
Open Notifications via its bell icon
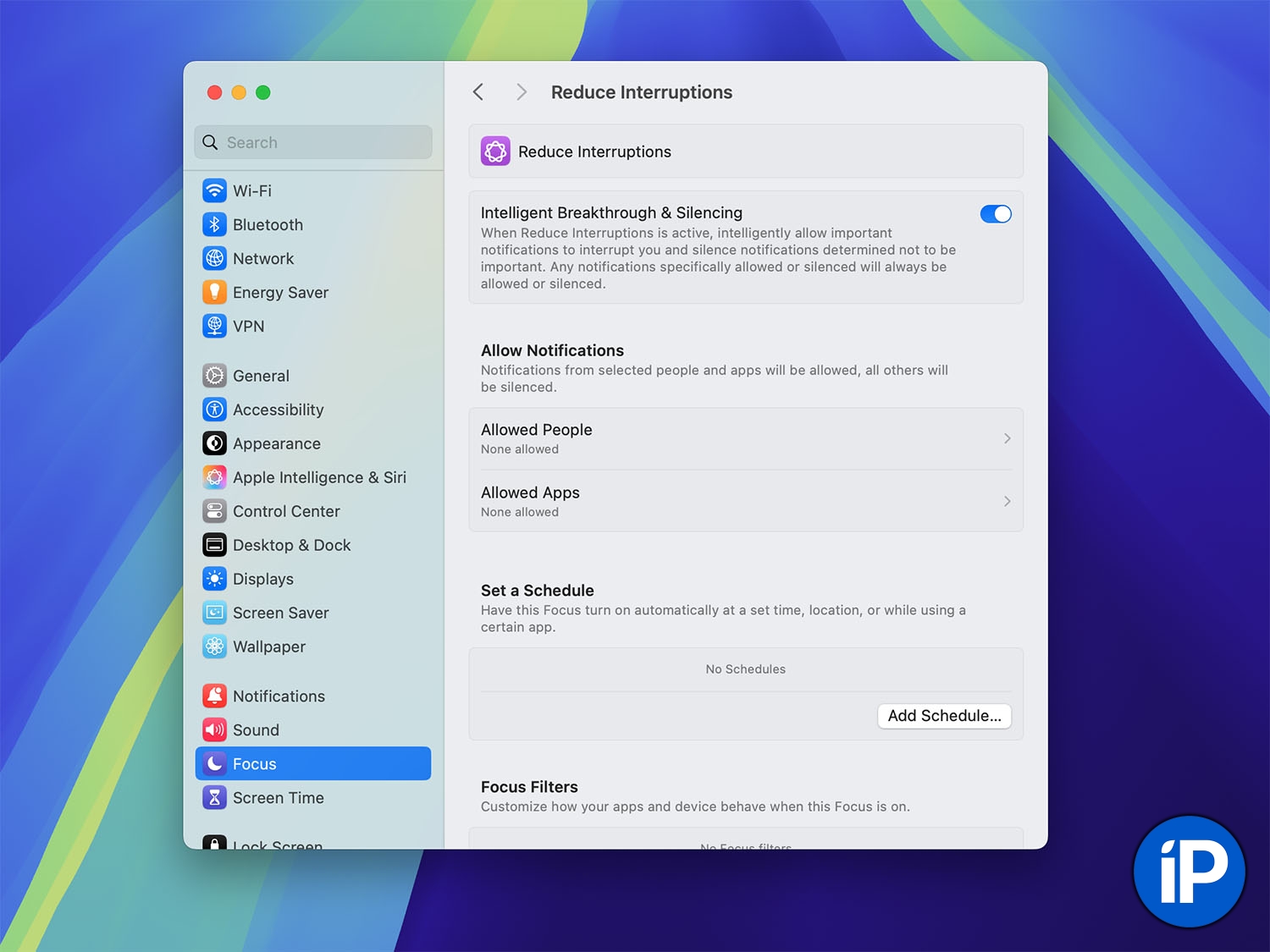tap(214, 696)
